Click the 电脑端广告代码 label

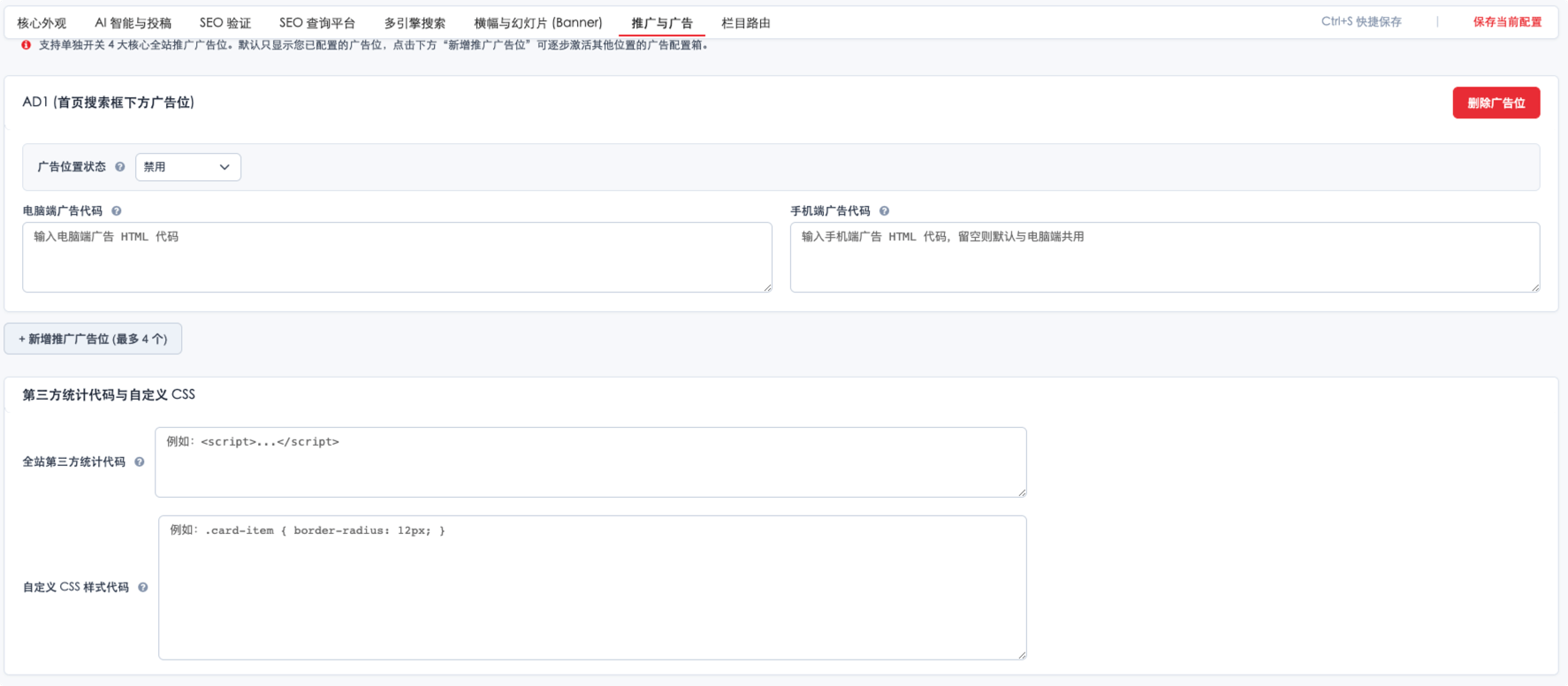click(63, 211)
